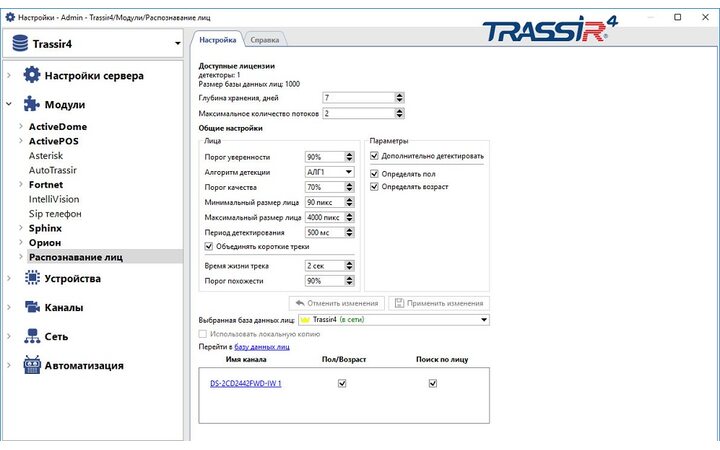Click into Порог похожести field
This screenshot has height=450, width=720.
[x=325, y=281]
